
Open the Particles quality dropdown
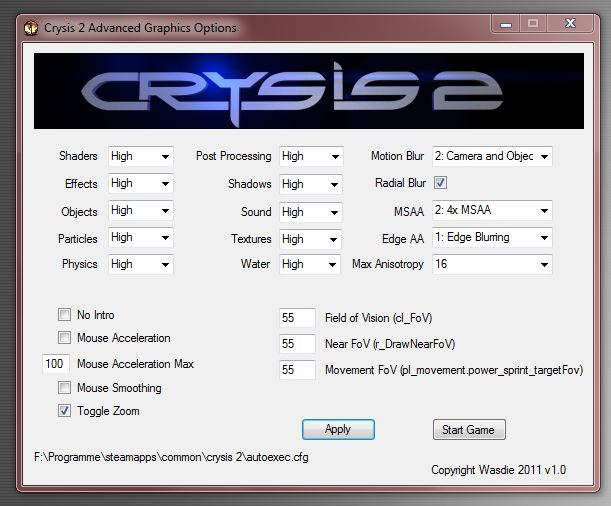point(140,238)
